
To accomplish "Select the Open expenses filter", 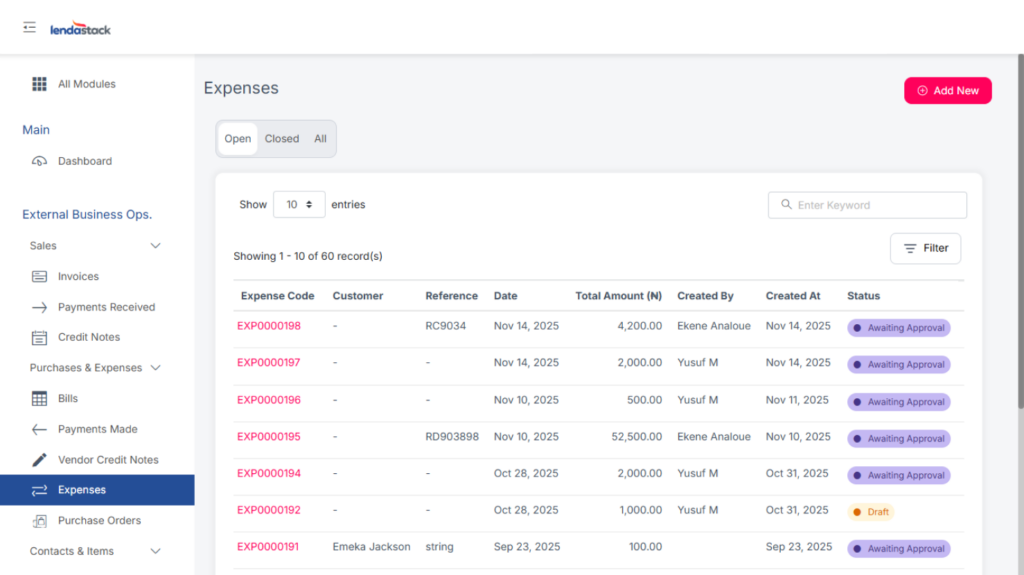I will tap(238, 139).
